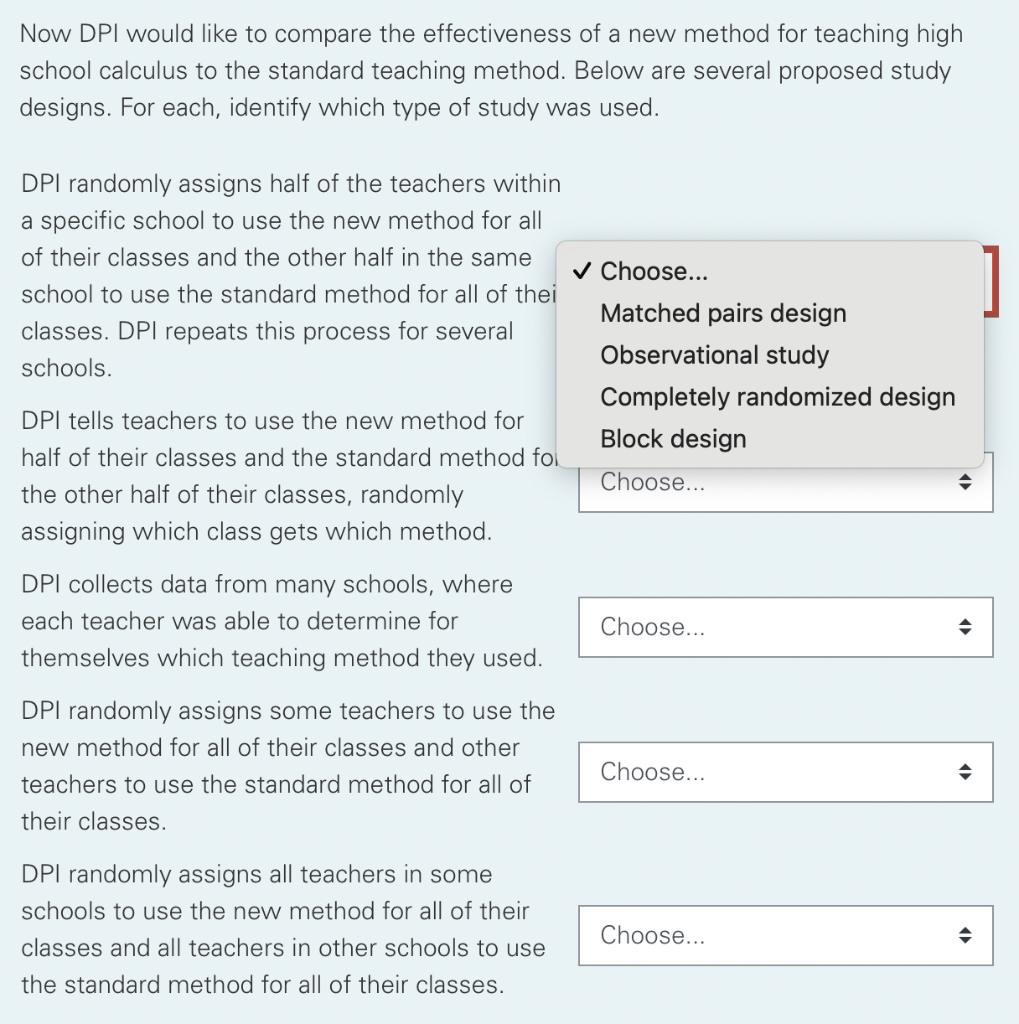The width and height of the screenshot is (1019, 1024).
Task: Click the "Choose..." placeholder in the third select
Action: [650, 627]
